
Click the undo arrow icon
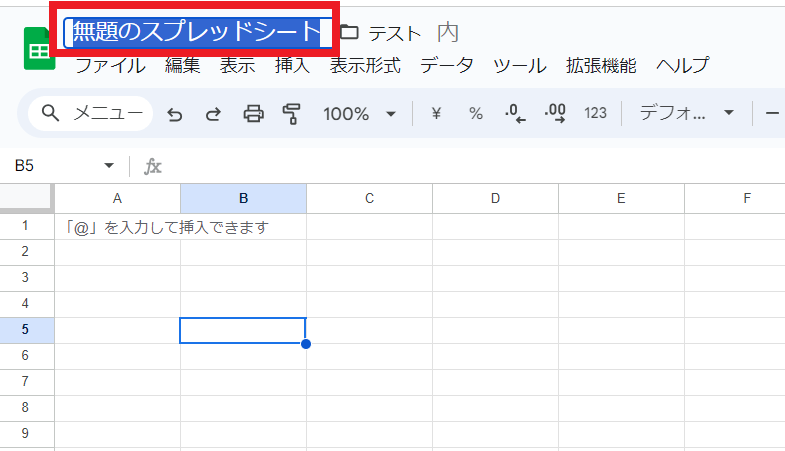[x=175, y=114]
